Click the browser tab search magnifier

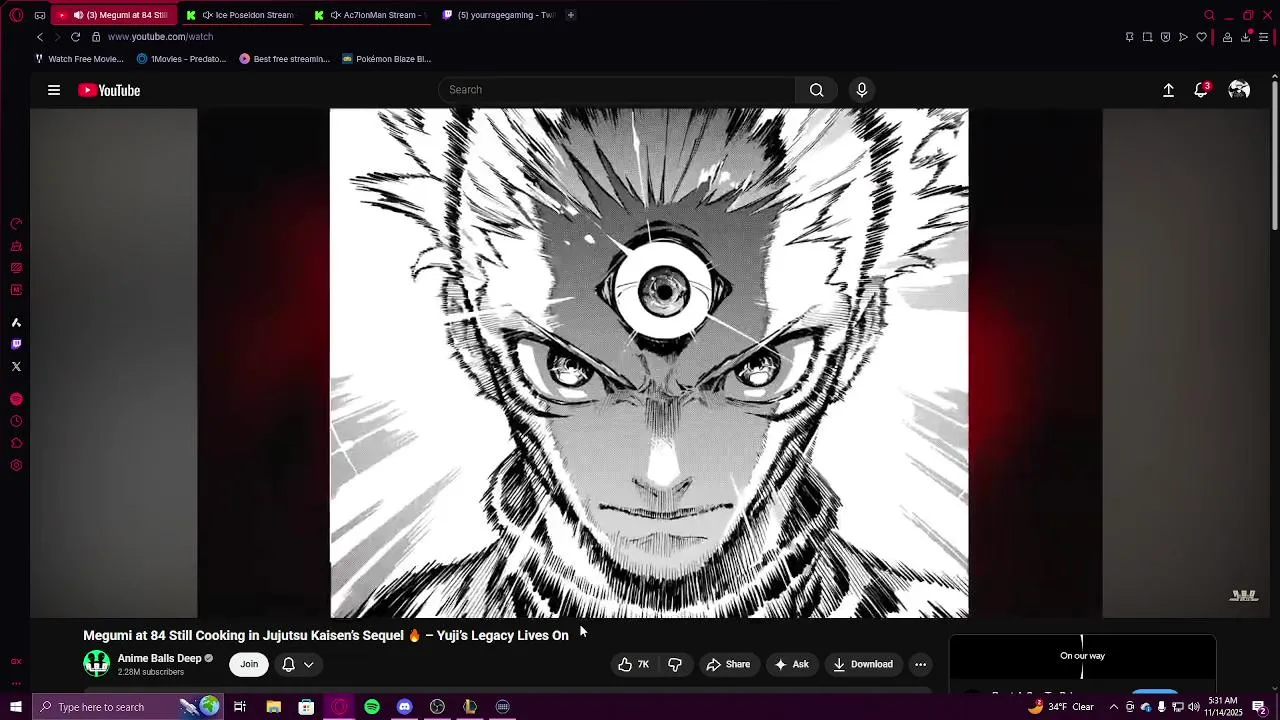[1209, 15]
